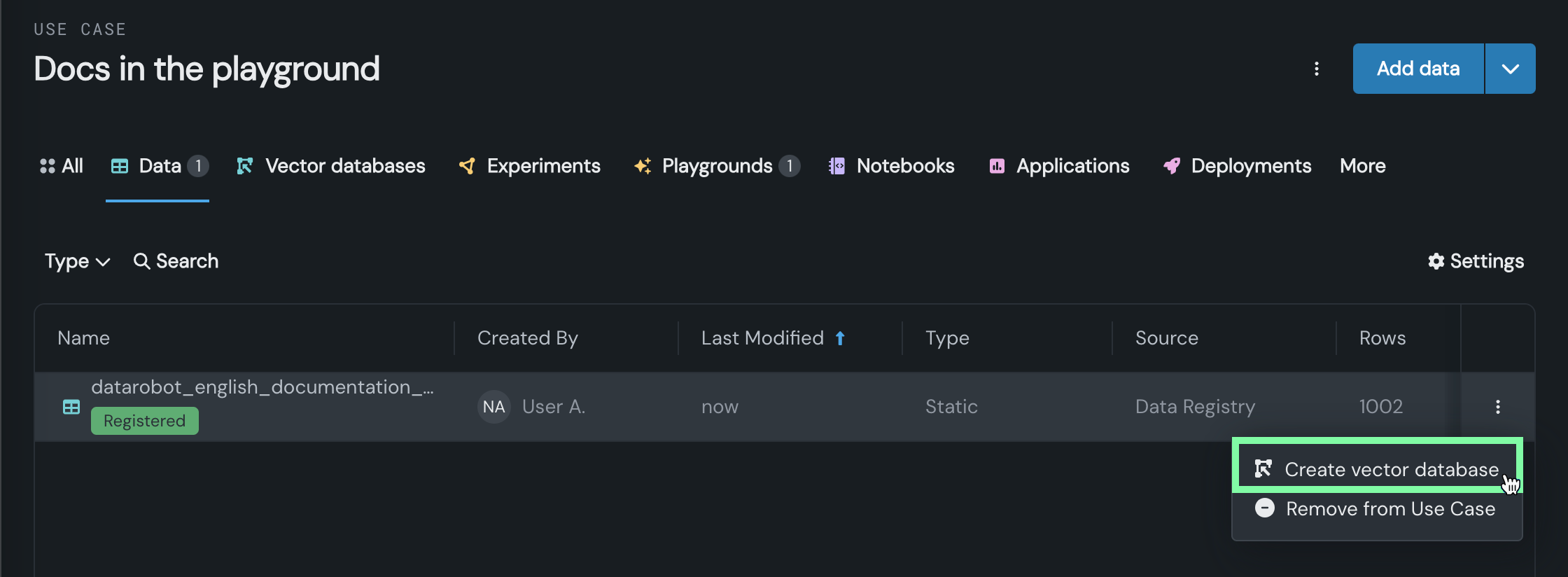Choose Remove from Use Case option

[x=1390, y=509]
